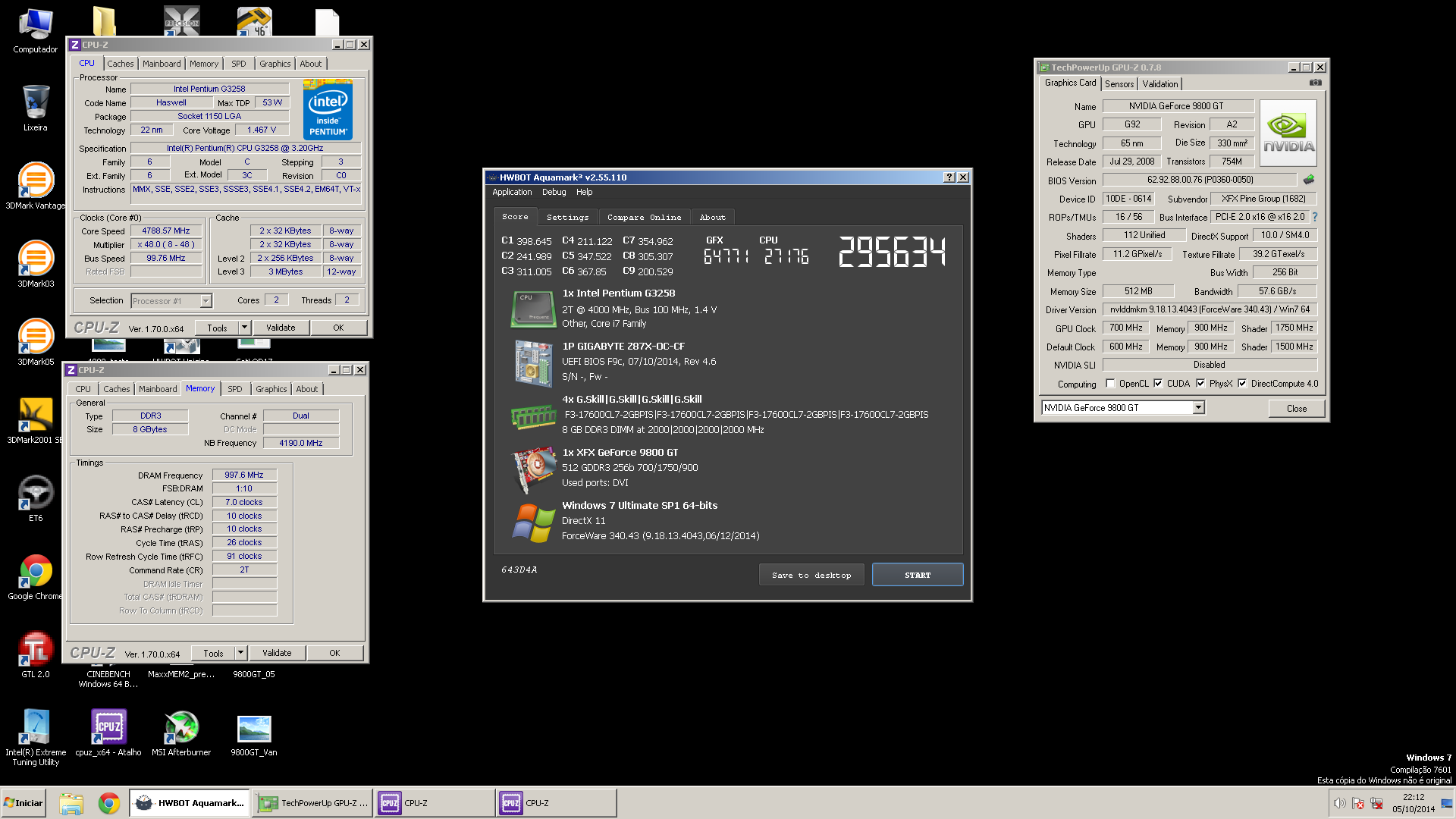The width and height of the screenshot is (1456, 819).
Task: Switch to the Settings tab in Aquamark
Action: click(x=567, y=217)
